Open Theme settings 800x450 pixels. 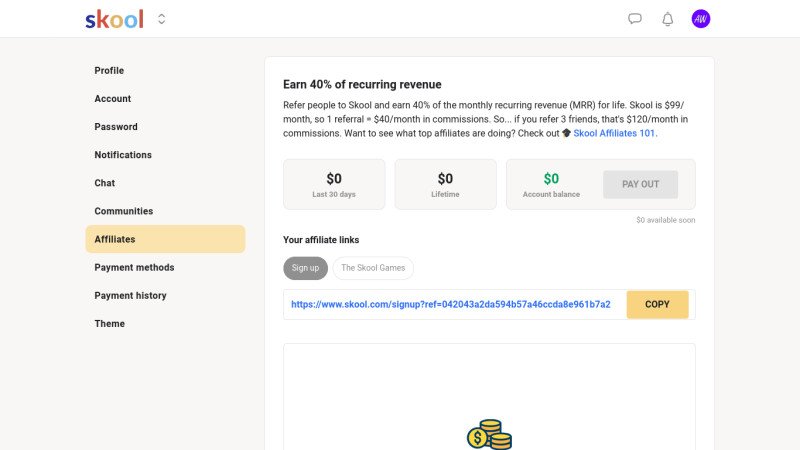[110, 323]
